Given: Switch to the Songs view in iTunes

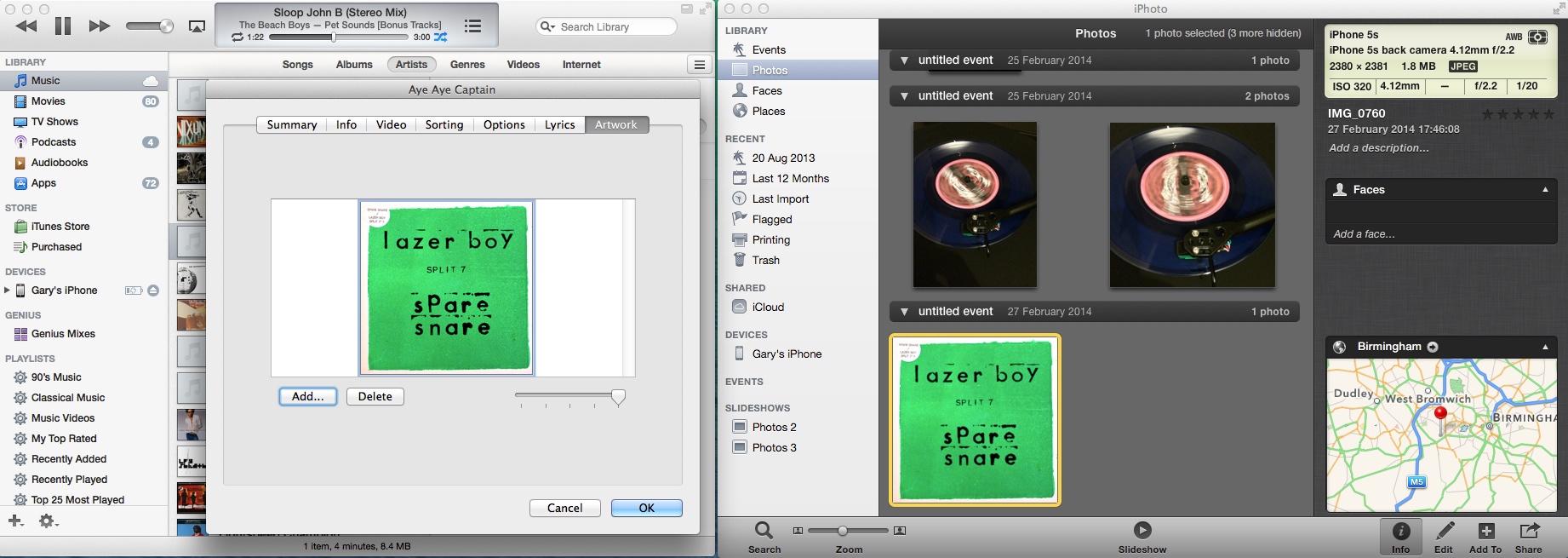Looking at the screenshot, I should tap(298, 65).
